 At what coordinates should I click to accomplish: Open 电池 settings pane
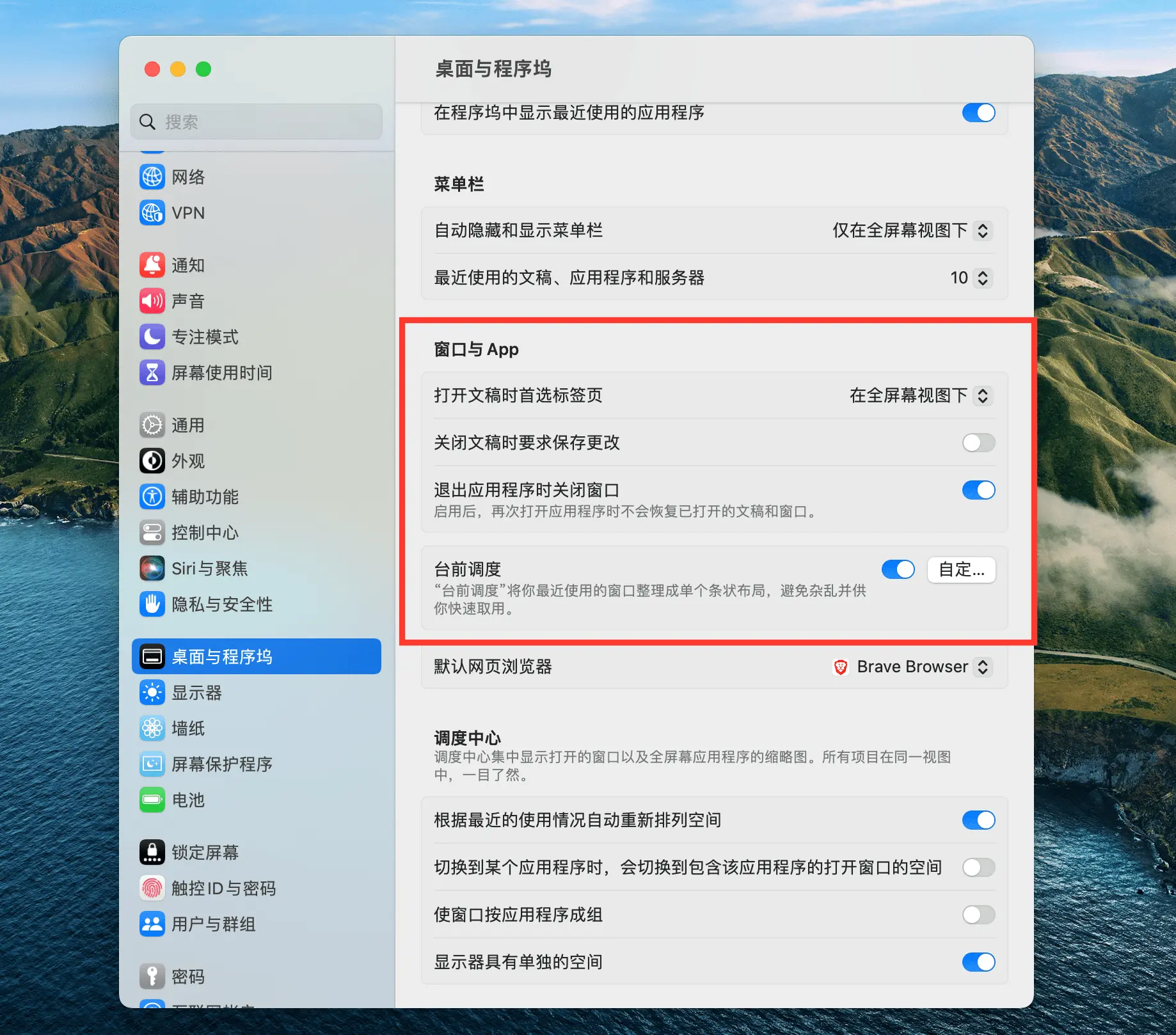pyautogui.click(x=257, y=800)
